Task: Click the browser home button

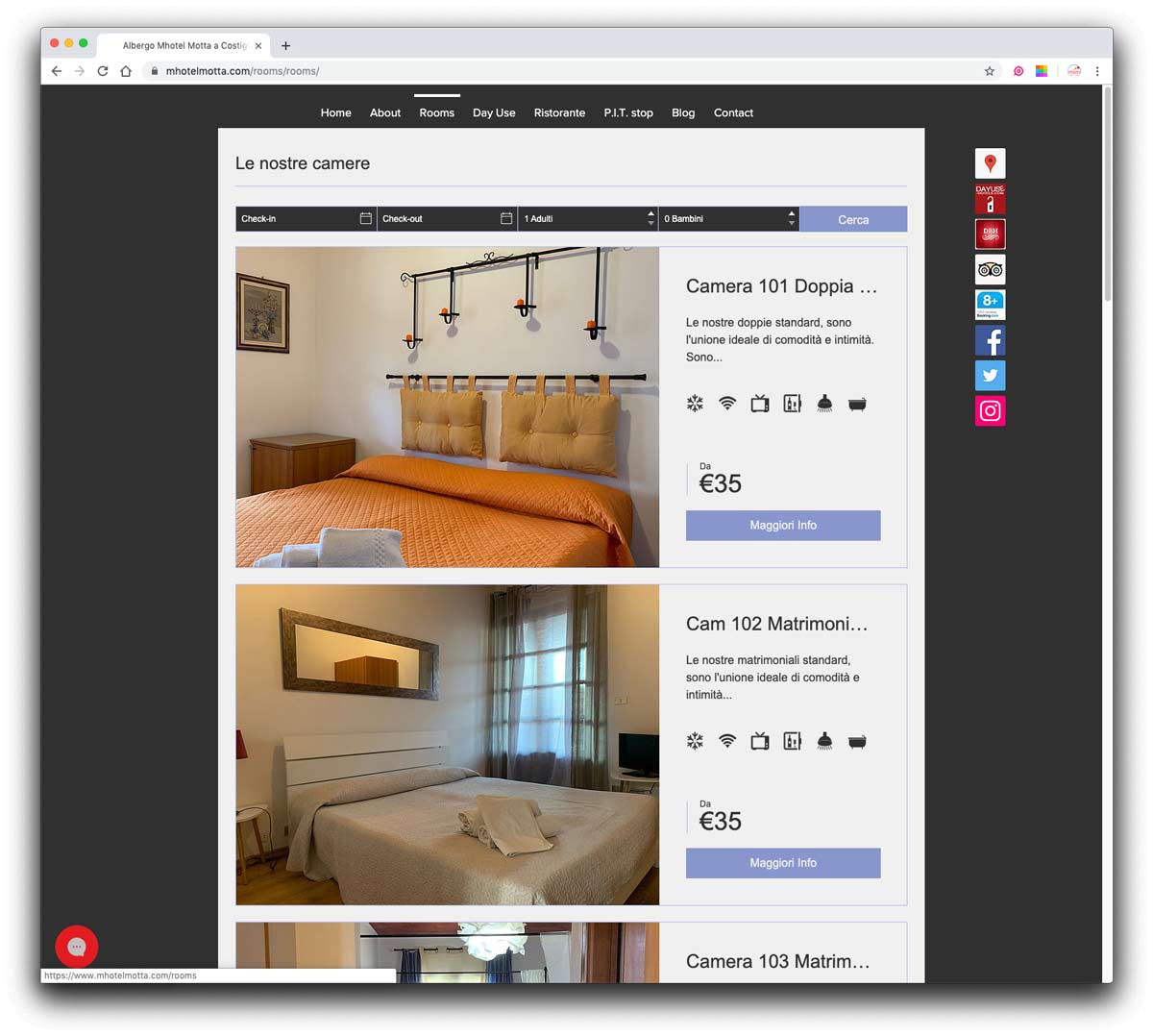Action: [126, 71]
